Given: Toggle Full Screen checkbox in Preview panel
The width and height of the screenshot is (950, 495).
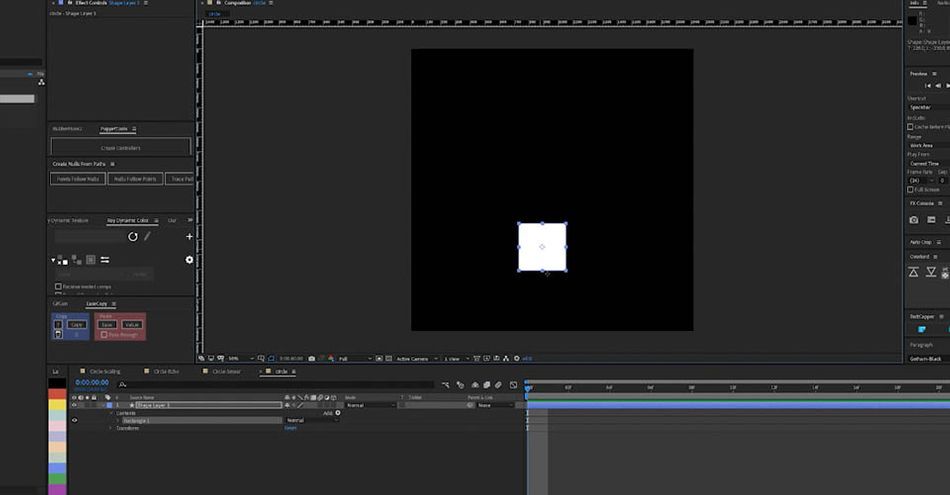Looking at the screenshot, I should pos(910,190).
